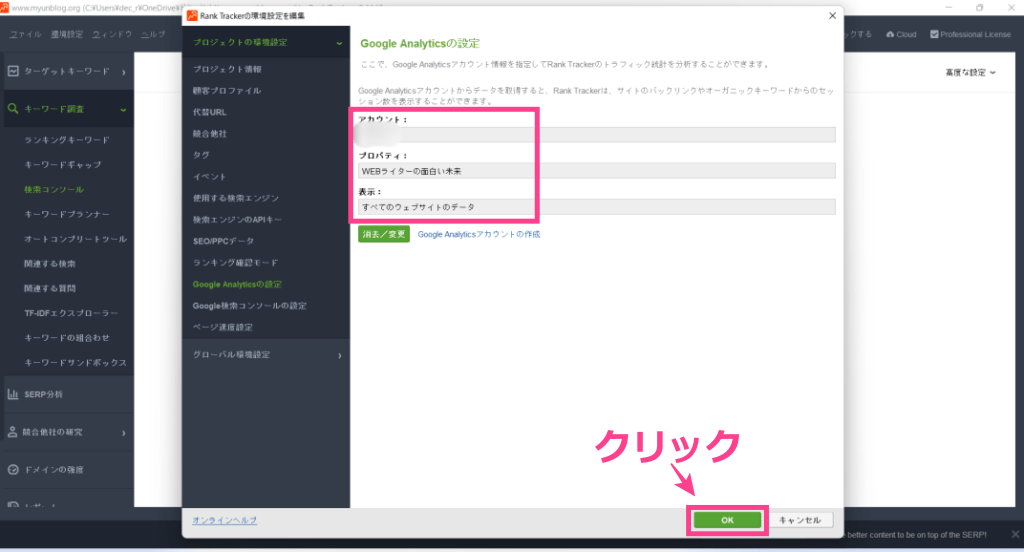Open the オンラインヘルプ link
The height and width of the screenshot is (552, 1024).
(x=224, y=520)
